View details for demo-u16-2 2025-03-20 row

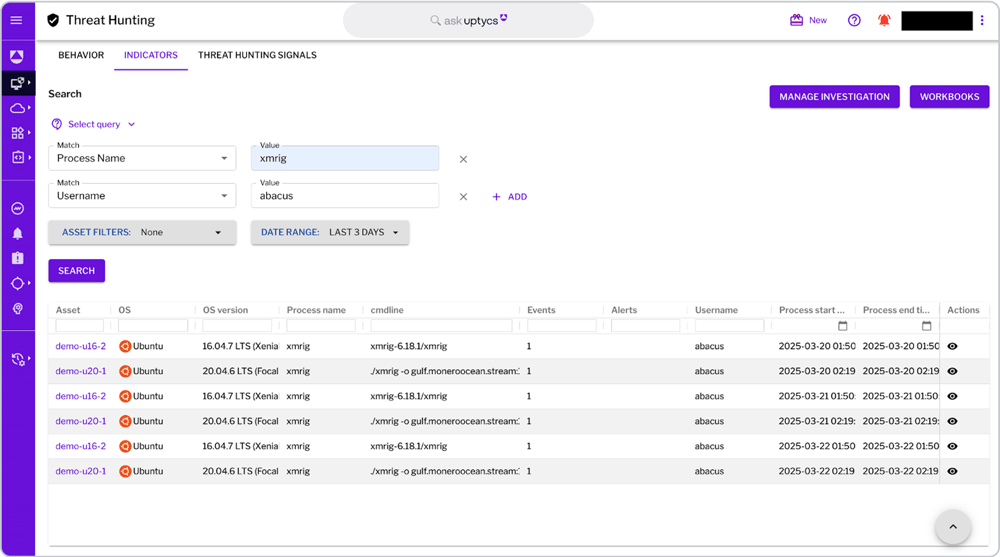tap(952, 346)
